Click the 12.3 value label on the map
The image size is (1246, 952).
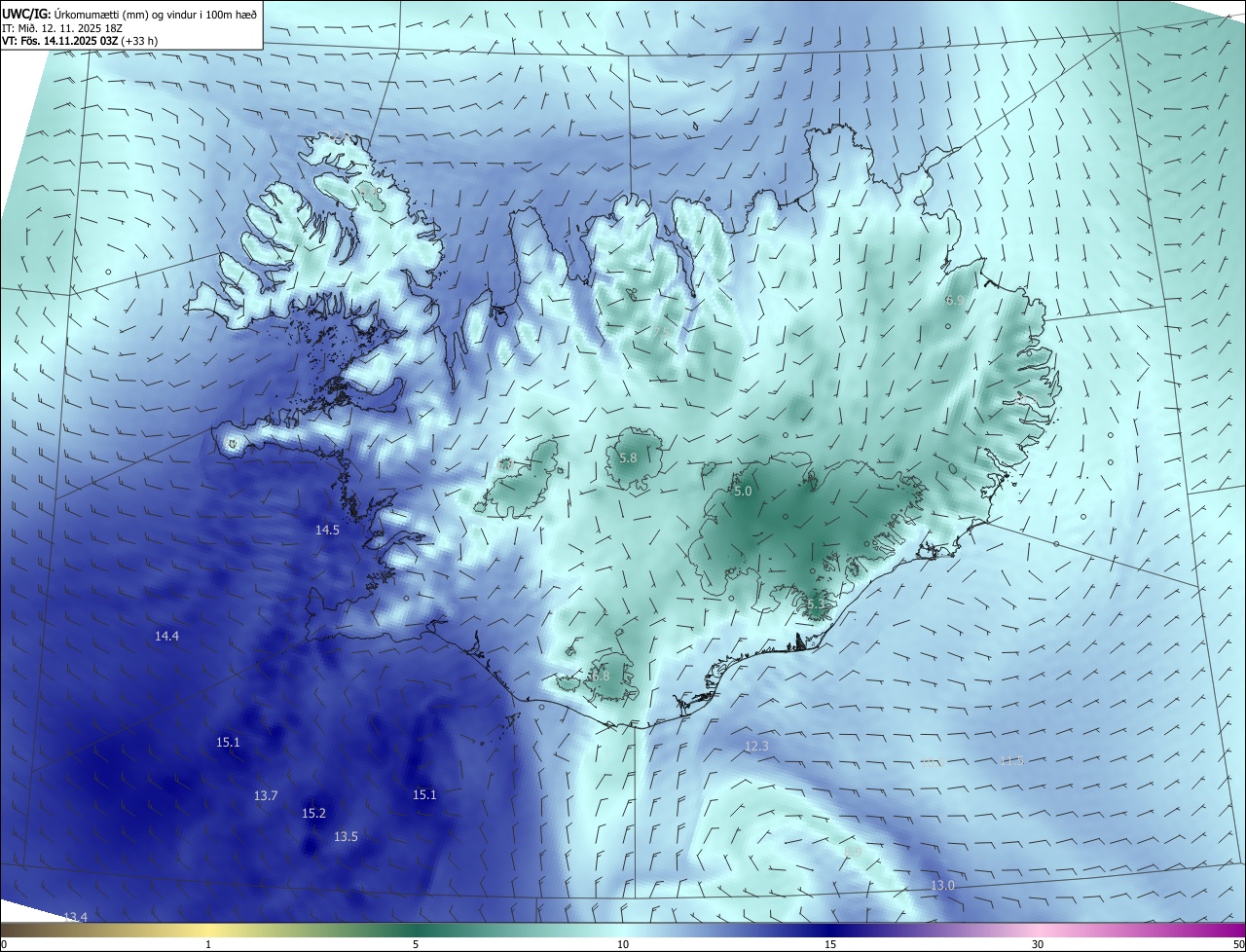[x=756, y=747]
